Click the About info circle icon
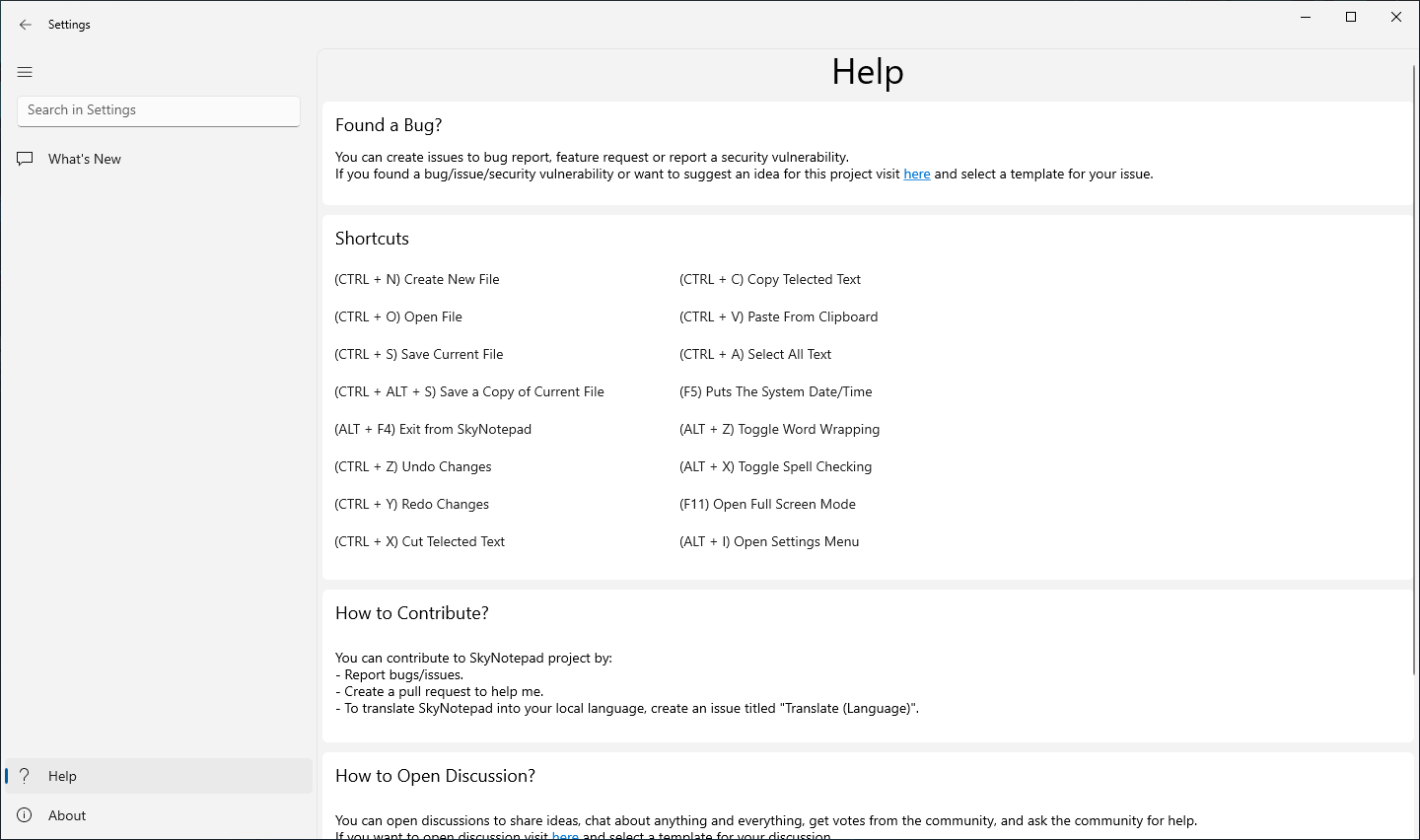Image resolution: width=1420 pixels, height=840 pixels. coord(26,815)
